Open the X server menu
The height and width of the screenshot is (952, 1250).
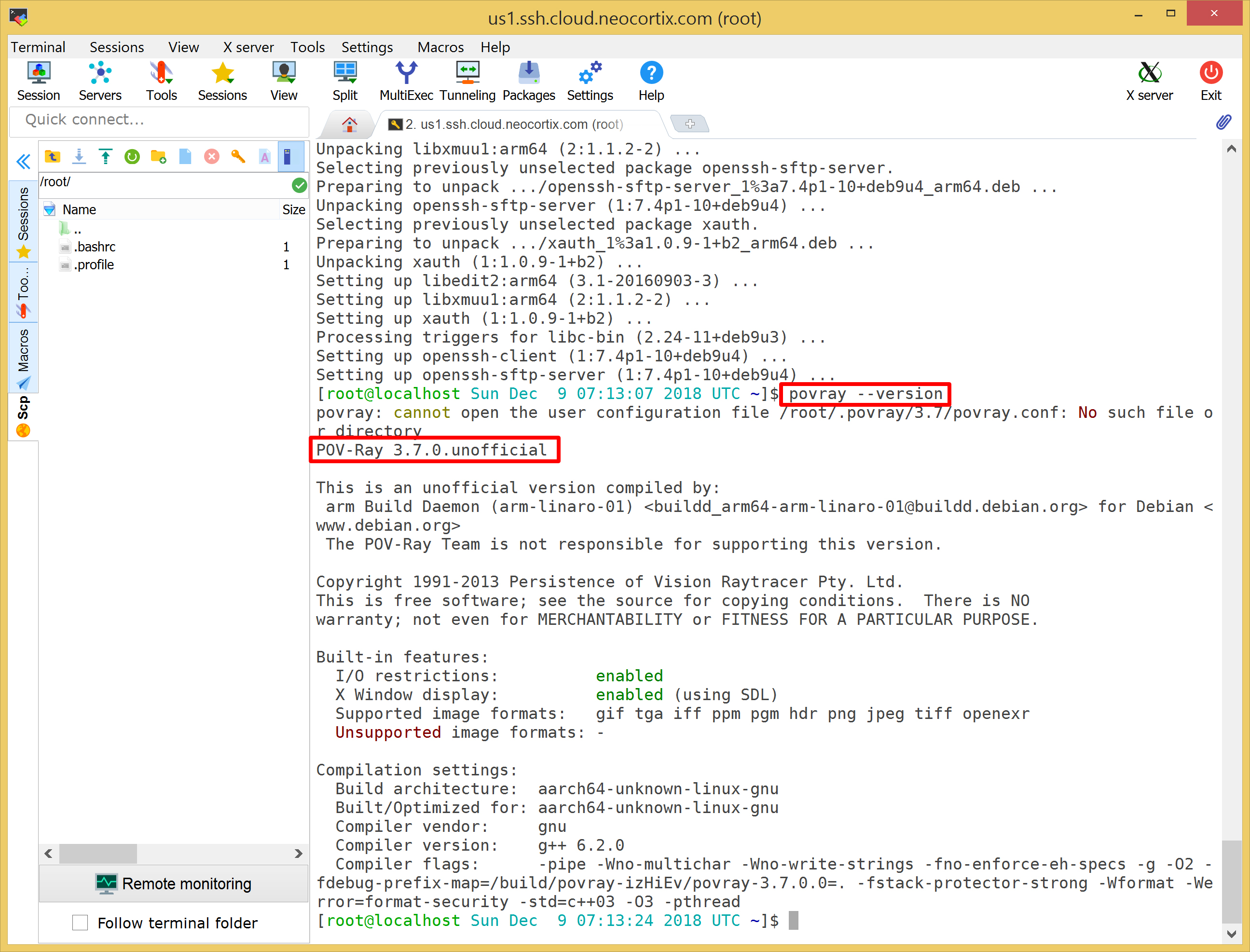pos(248,47)
